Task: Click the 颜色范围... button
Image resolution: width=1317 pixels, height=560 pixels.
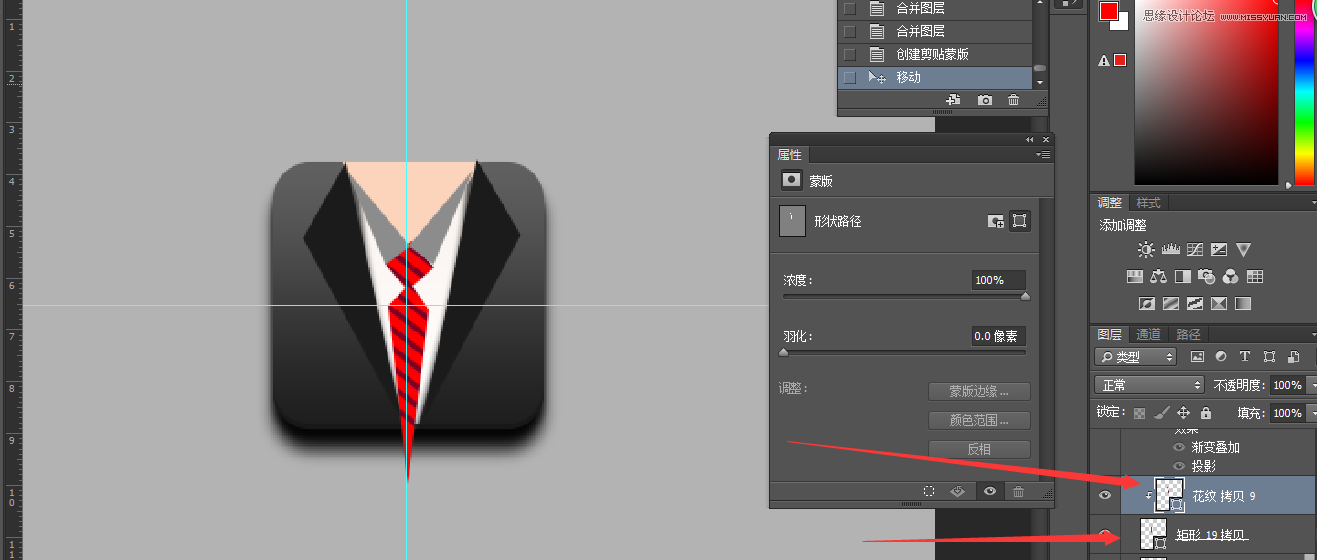Action: pyautogui.click(x=979, y=421)
